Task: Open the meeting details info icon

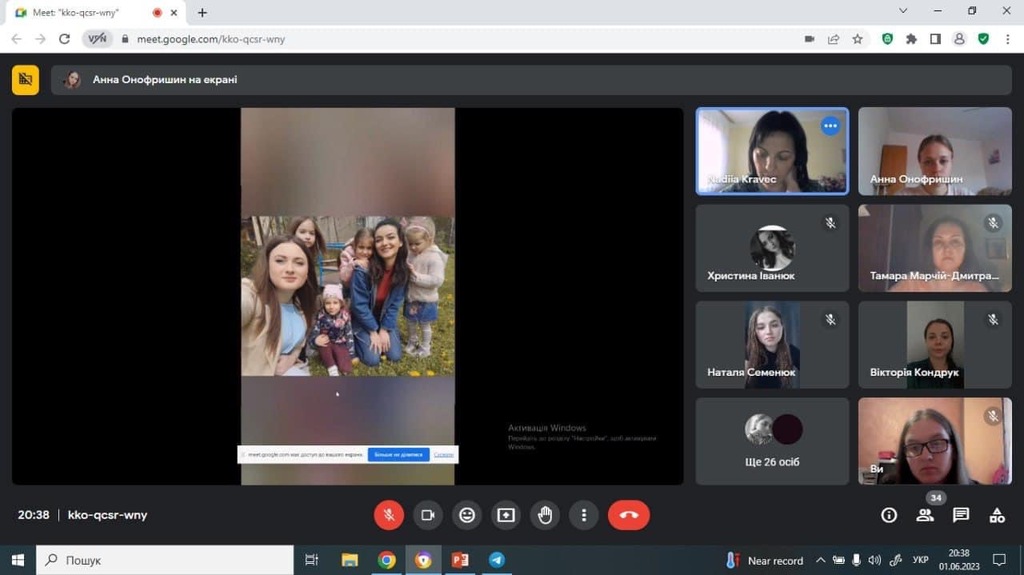Action: pos(889,515)
